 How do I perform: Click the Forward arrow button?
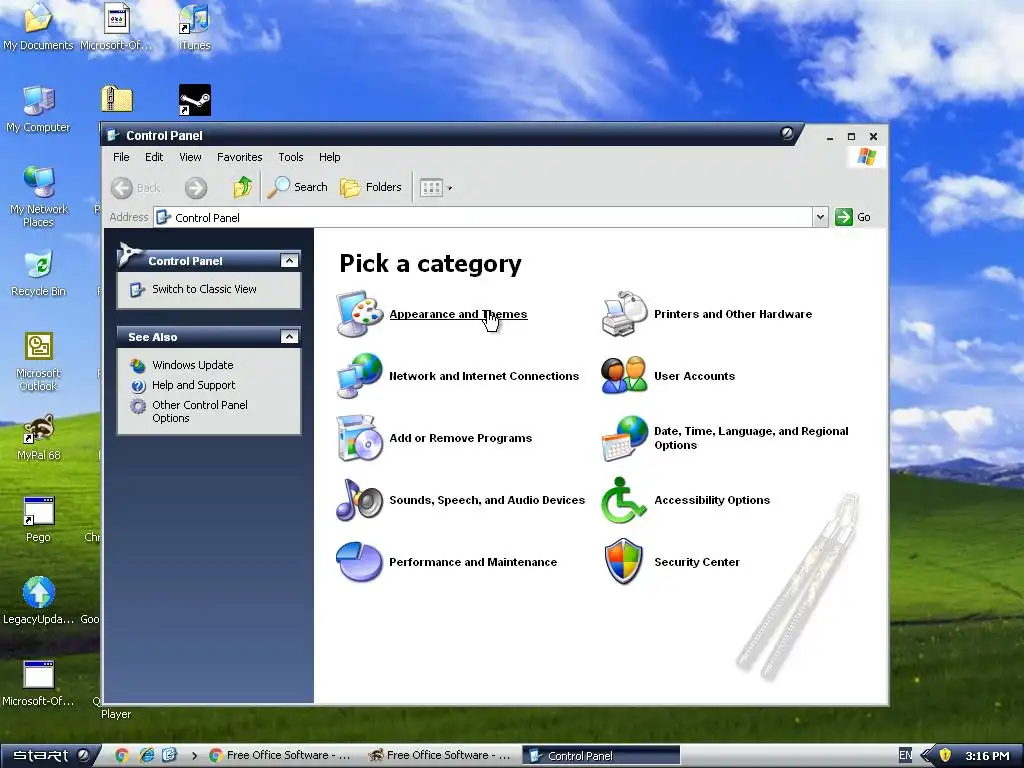195,188
